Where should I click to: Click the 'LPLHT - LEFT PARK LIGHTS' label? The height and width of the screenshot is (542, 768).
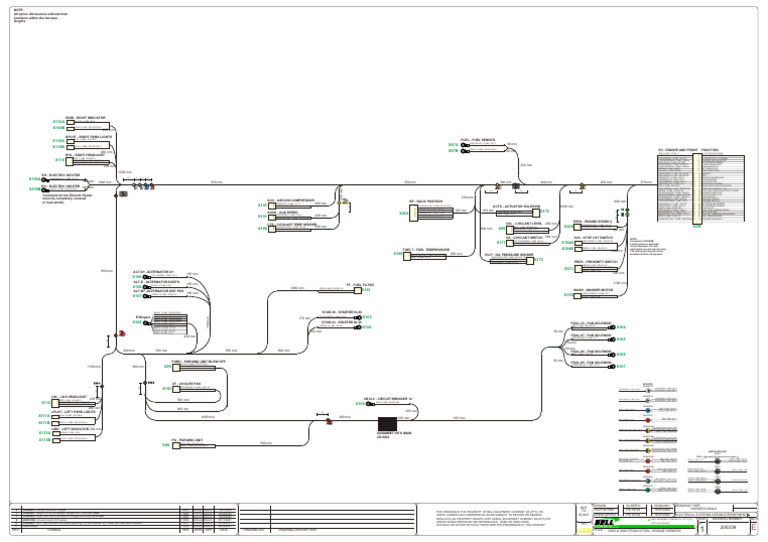[73, 412]
